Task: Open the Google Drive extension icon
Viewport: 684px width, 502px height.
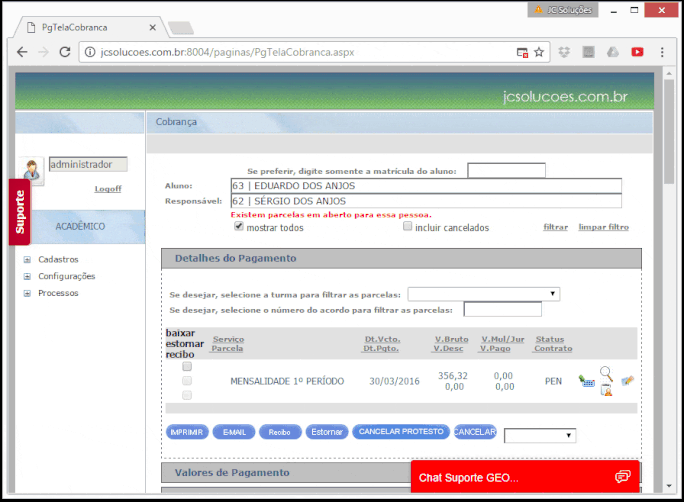Action: 613,52
